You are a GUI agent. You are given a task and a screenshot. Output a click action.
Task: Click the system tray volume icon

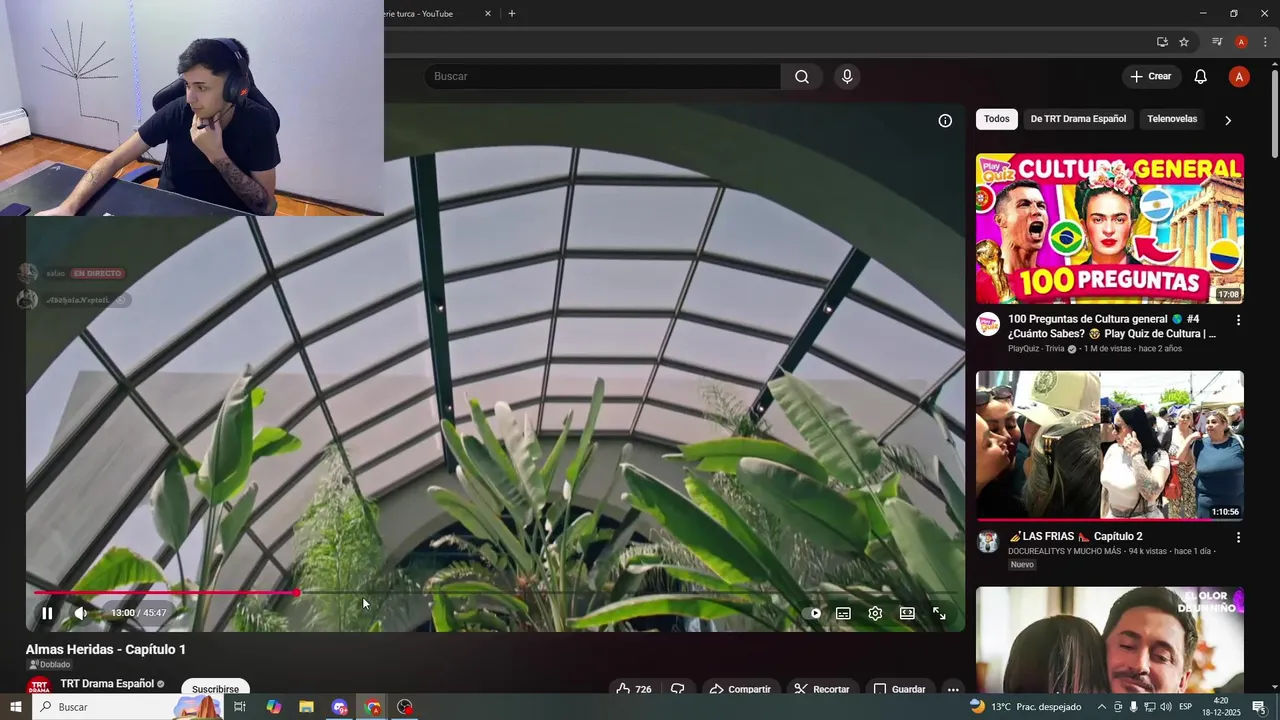pos(1166,707)
